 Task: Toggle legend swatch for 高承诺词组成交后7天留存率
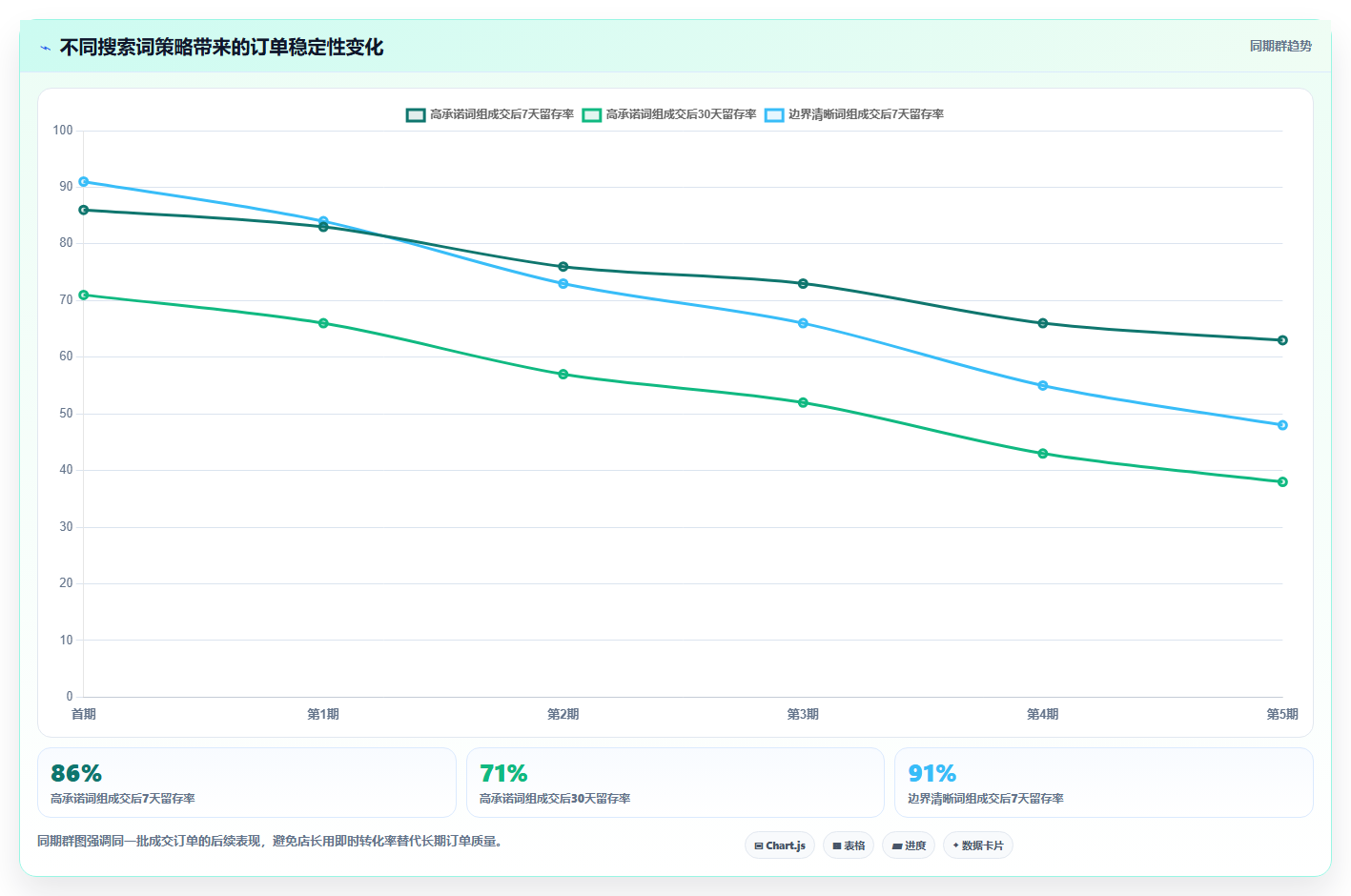tap(416, 114)
